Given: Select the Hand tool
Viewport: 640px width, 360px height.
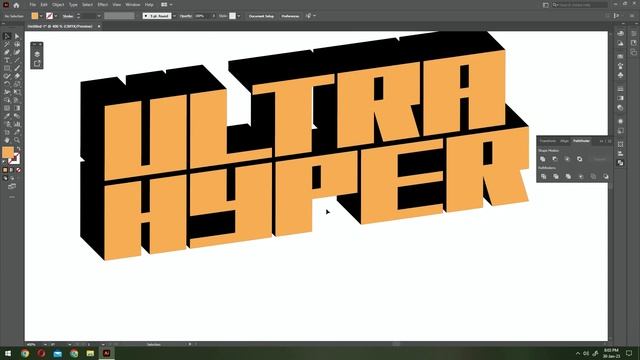Looking at the screenshot, I should point(7,140).
